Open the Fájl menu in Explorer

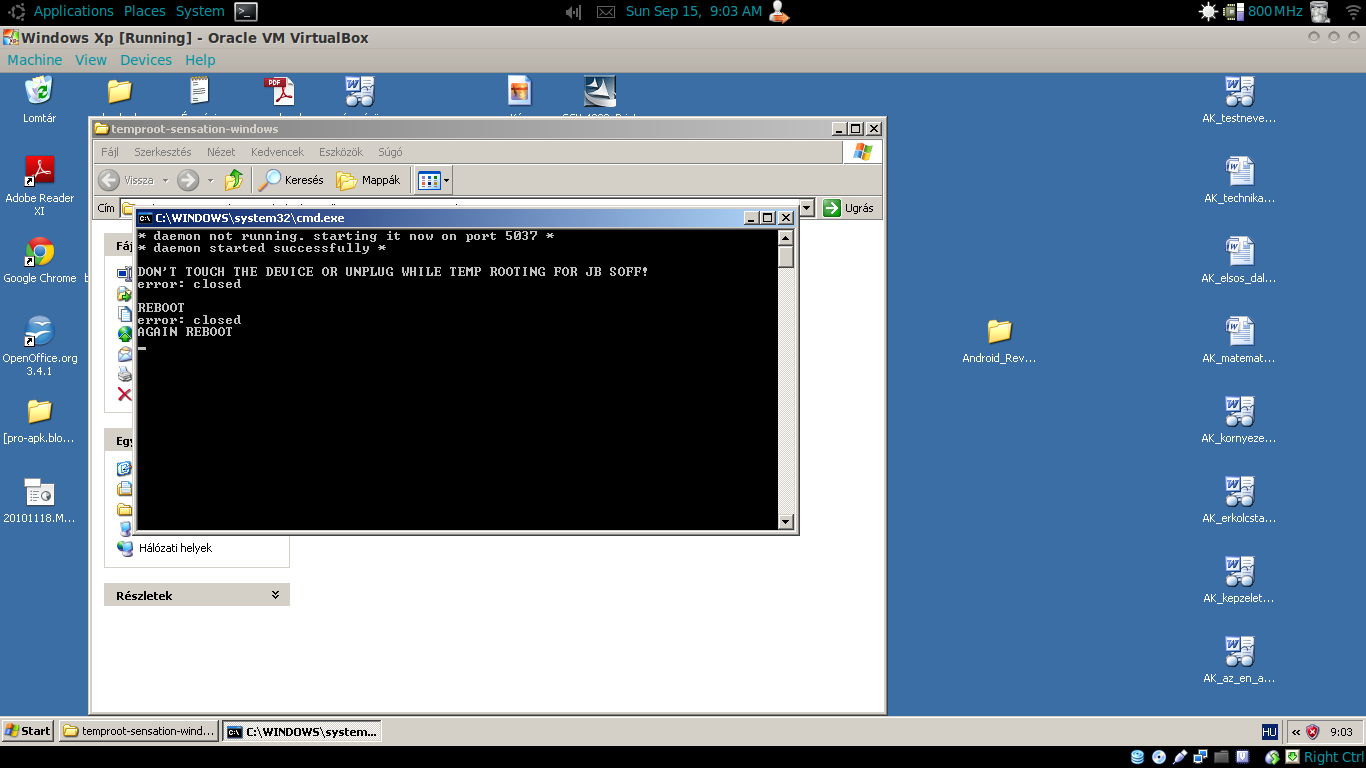pos(110,152)
